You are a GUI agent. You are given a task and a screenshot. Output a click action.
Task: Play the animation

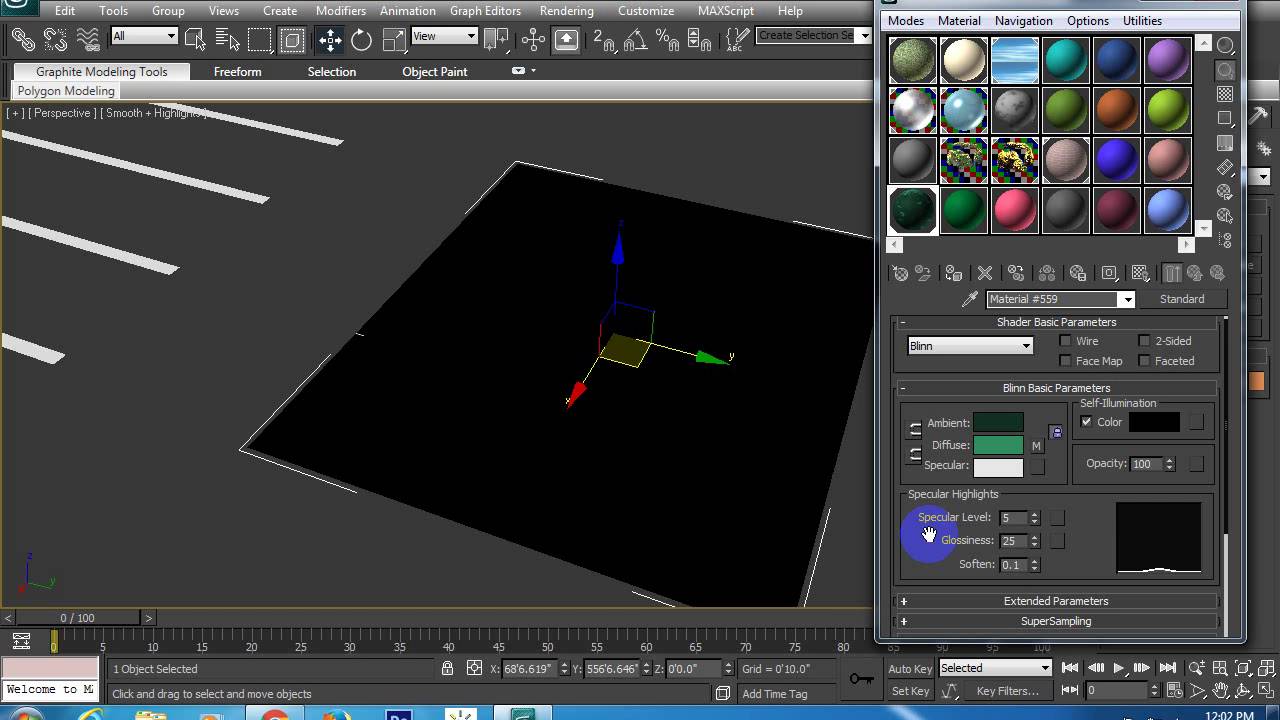tap(1119, 668)
